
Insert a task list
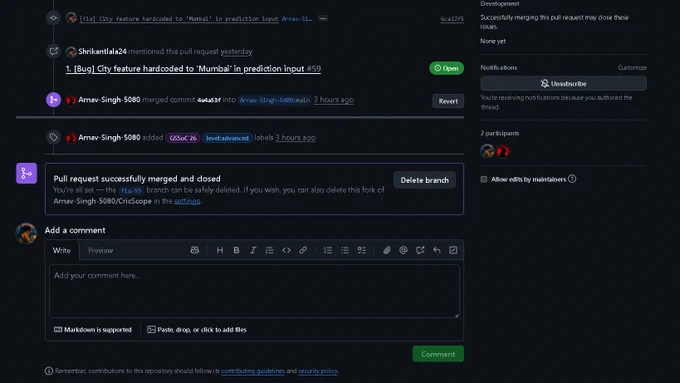(361, 250)
